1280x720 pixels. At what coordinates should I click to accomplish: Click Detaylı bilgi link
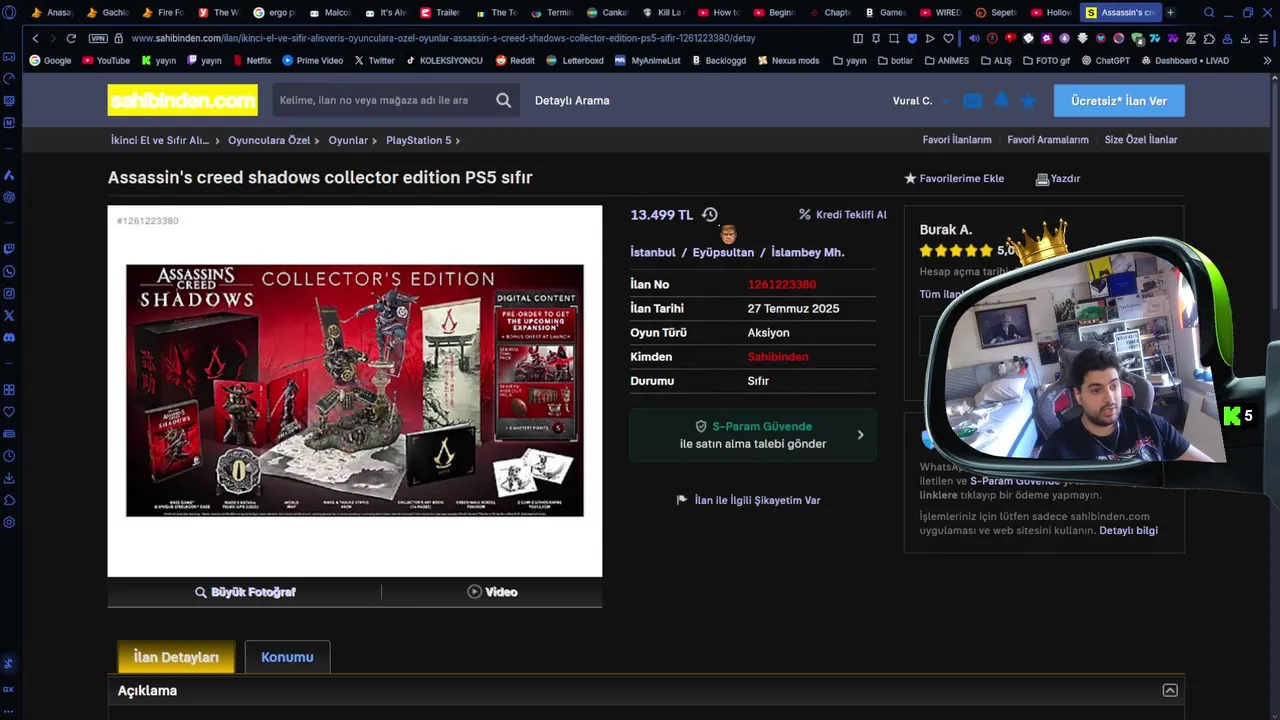[x=1128, y=530]
